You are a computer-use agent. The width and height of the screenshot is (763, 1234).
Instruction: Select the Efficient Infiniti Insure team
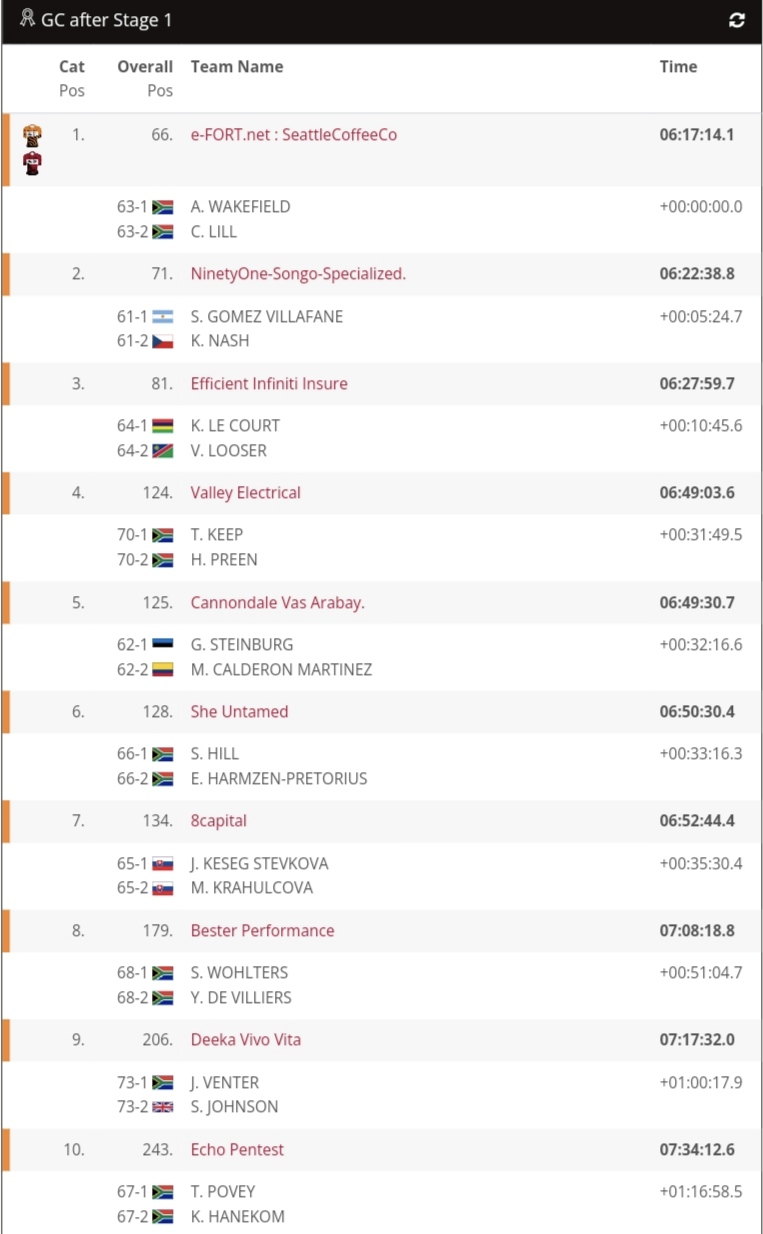click(269, 384)
